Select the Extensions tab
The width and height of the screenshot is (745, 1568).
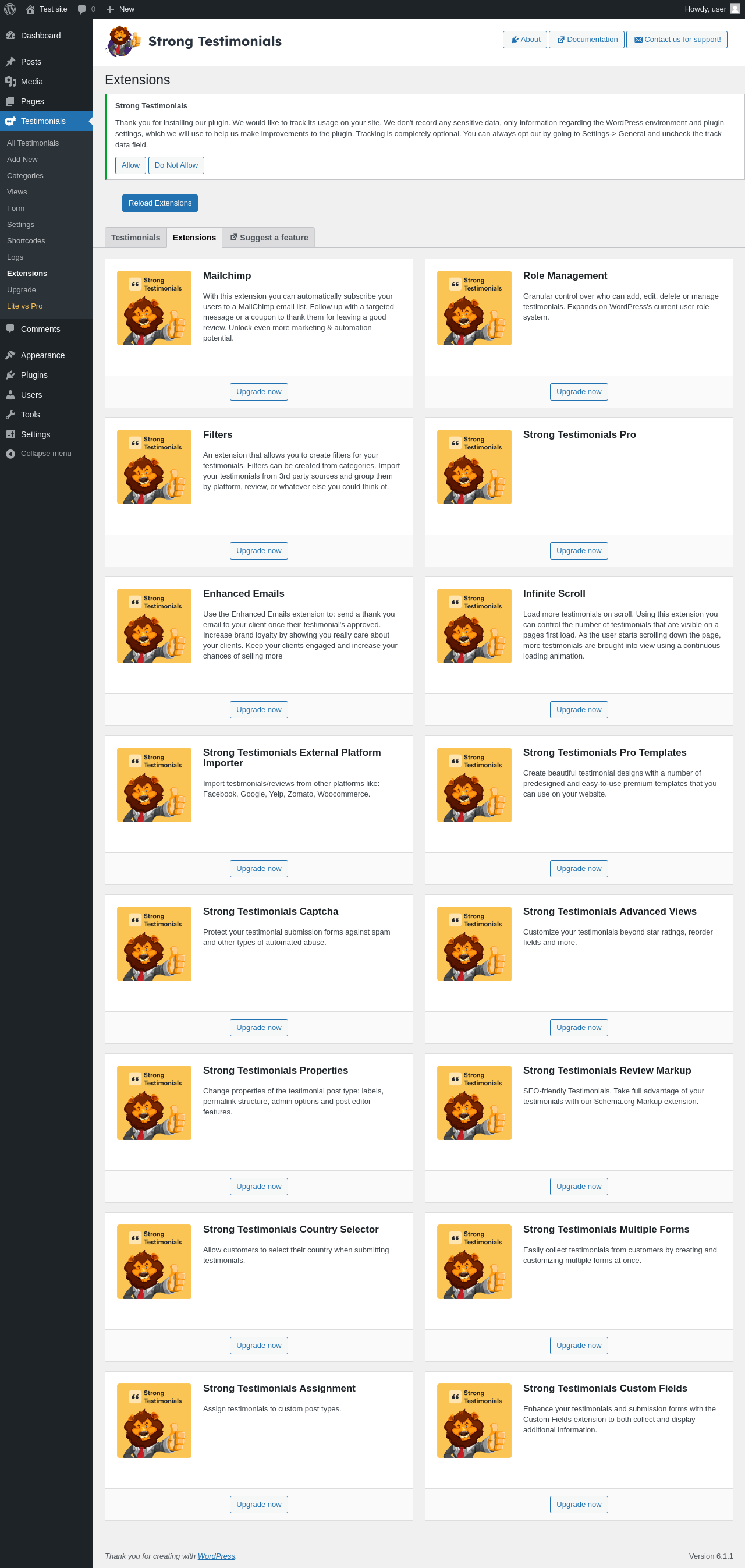coord(194,238)
